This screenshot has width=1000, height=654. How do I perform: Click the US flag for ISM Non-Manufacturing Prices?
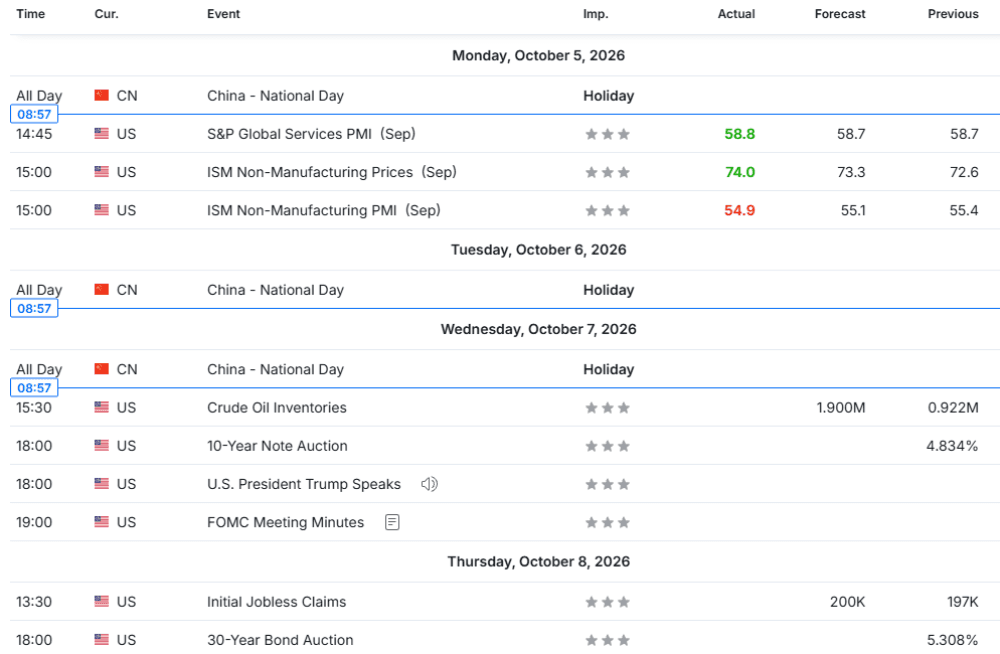pos(101,172)
